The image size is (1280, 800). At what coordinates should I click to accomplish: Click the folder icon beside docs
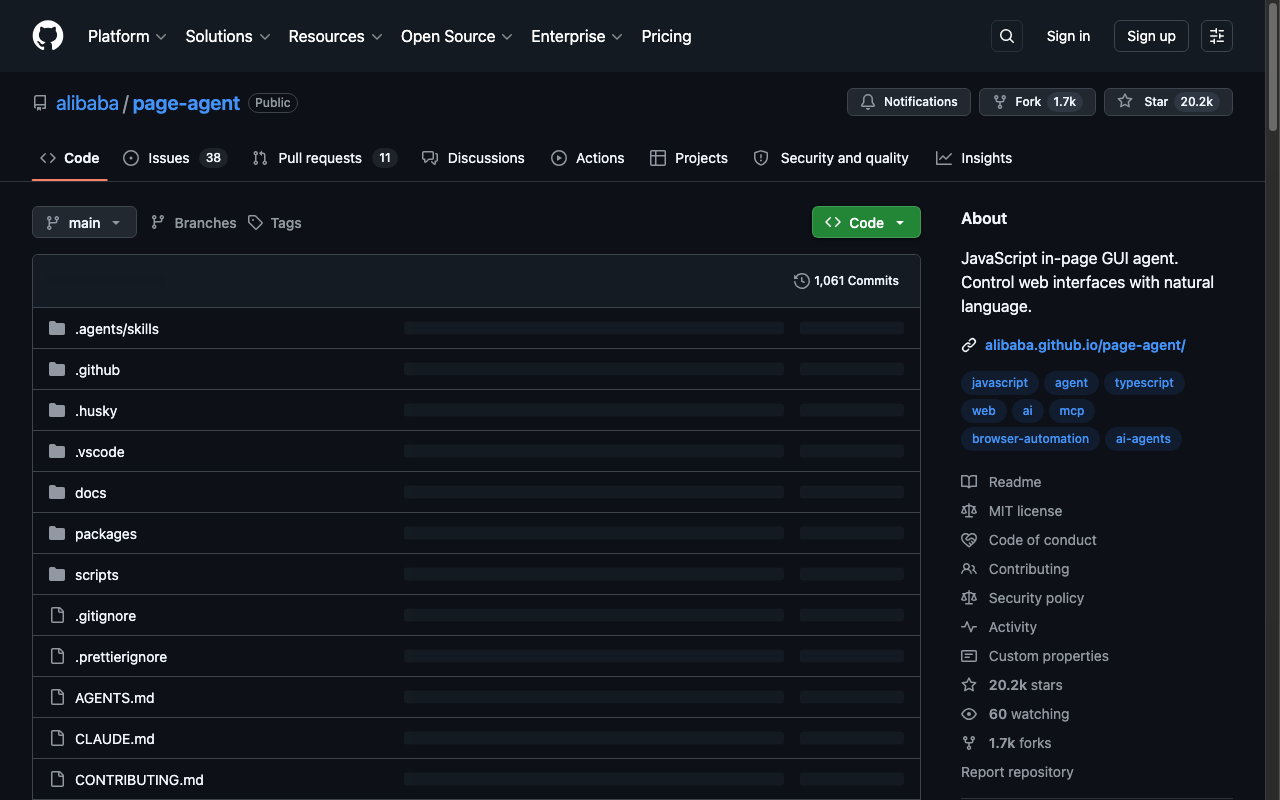[x=57, y=492]
